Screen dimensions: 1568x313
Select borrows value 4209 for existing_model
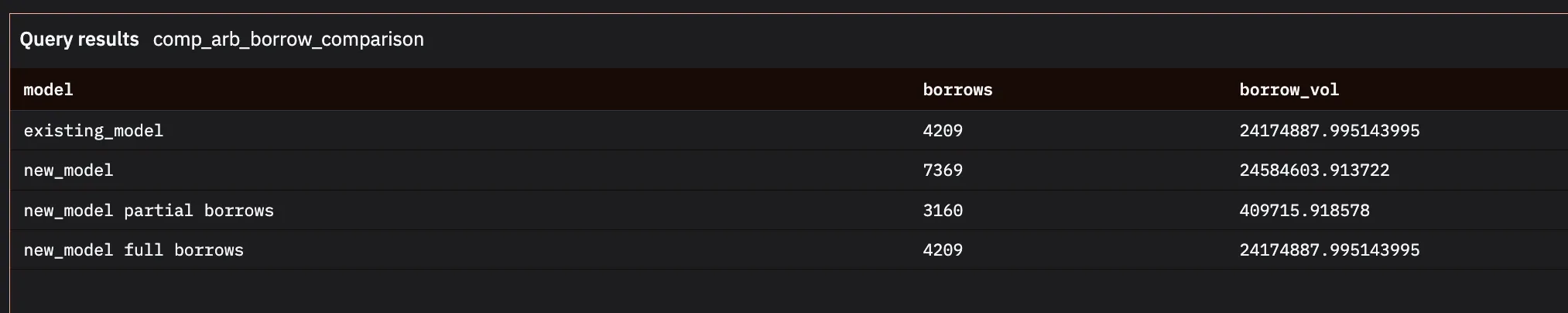(x=943, y=131)
